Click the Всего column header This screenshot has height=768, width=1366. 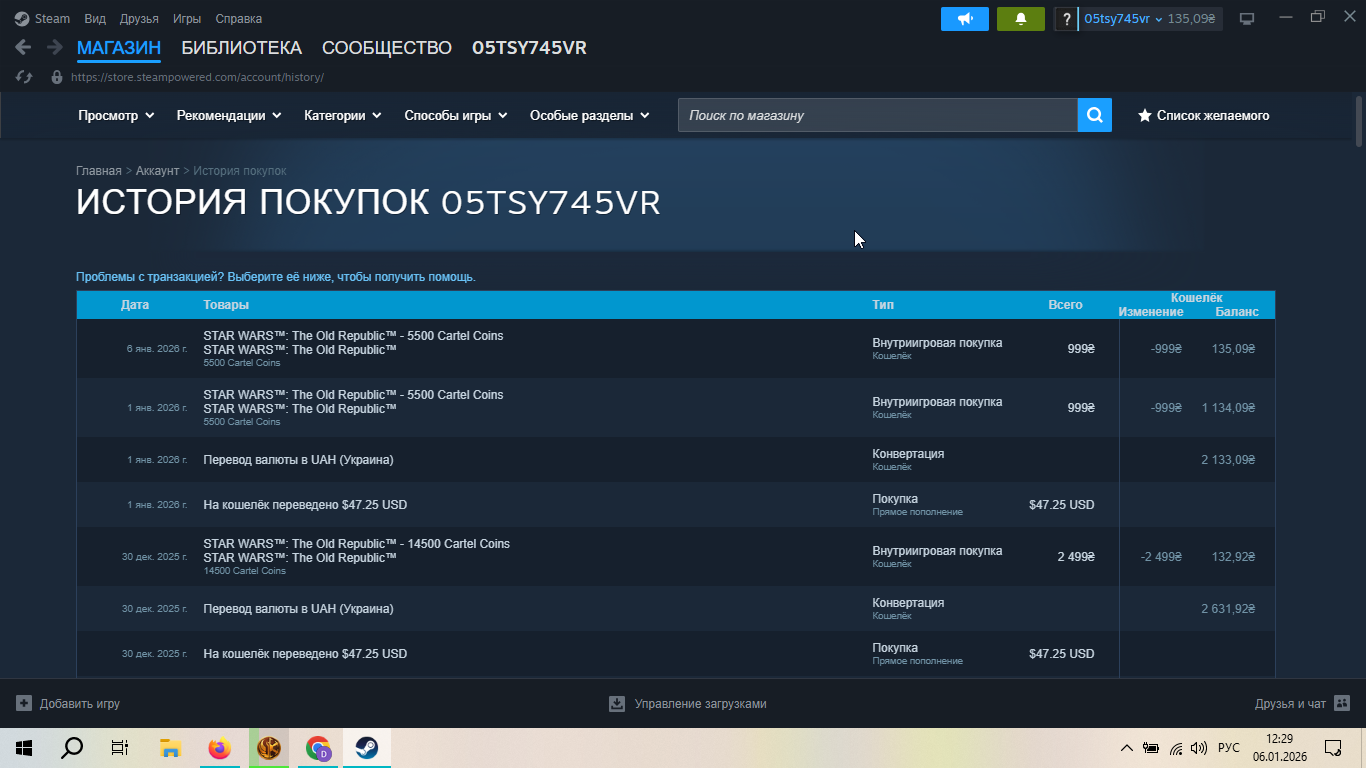(x=1065, y=305)
